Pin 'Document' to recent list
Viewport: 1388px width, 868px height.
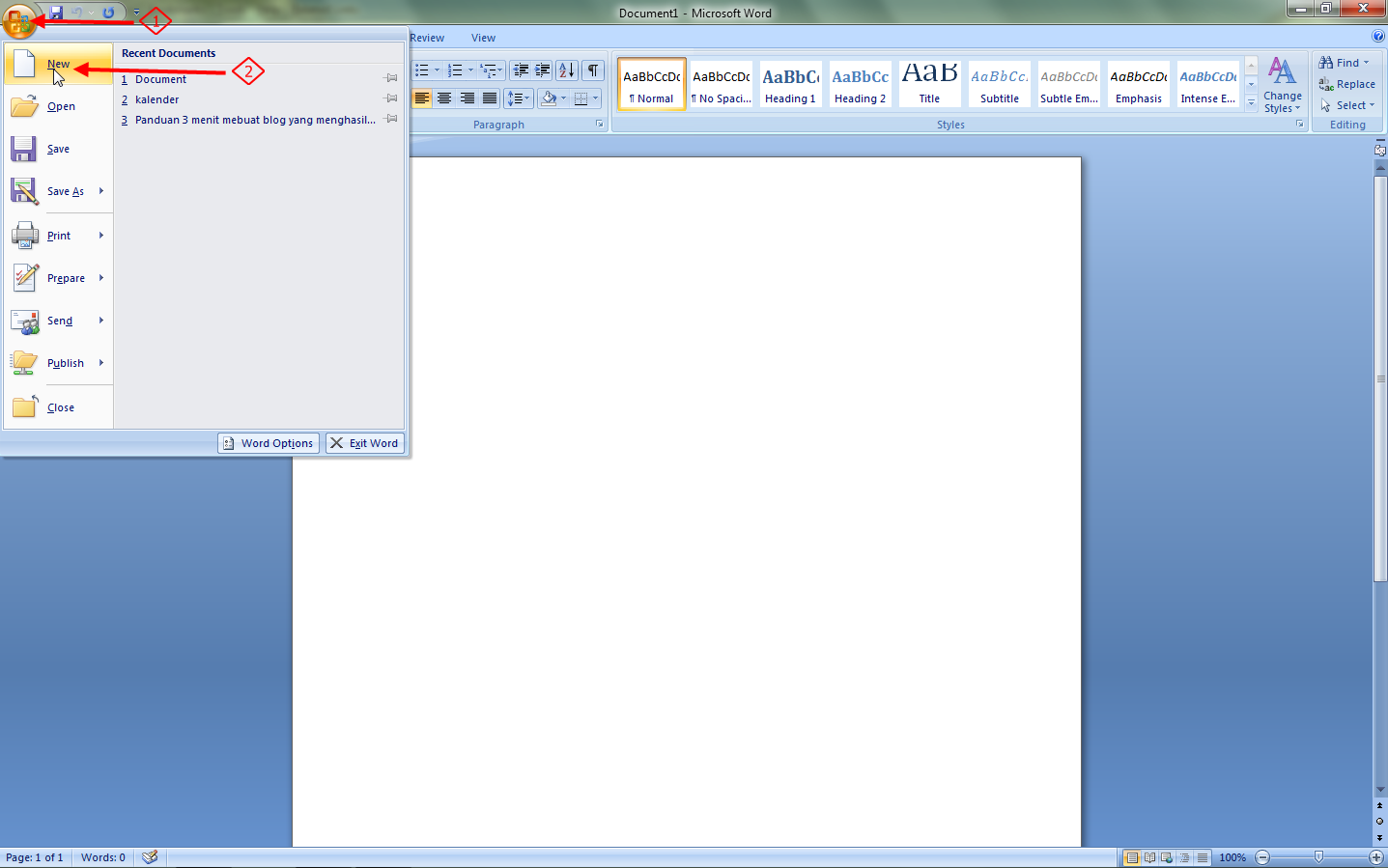[391, 78]
